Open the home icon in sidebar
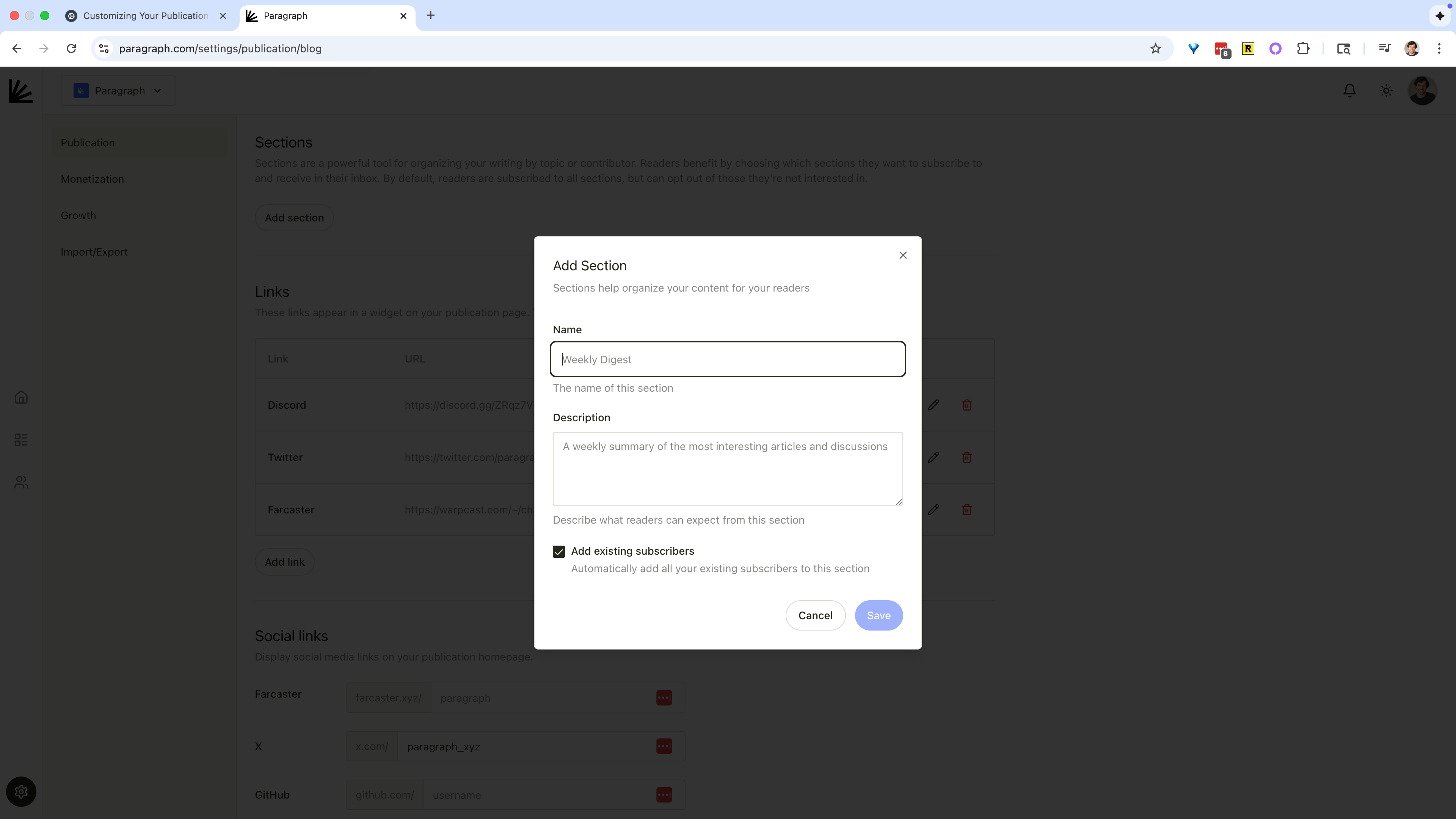 [x=21, y=397]
